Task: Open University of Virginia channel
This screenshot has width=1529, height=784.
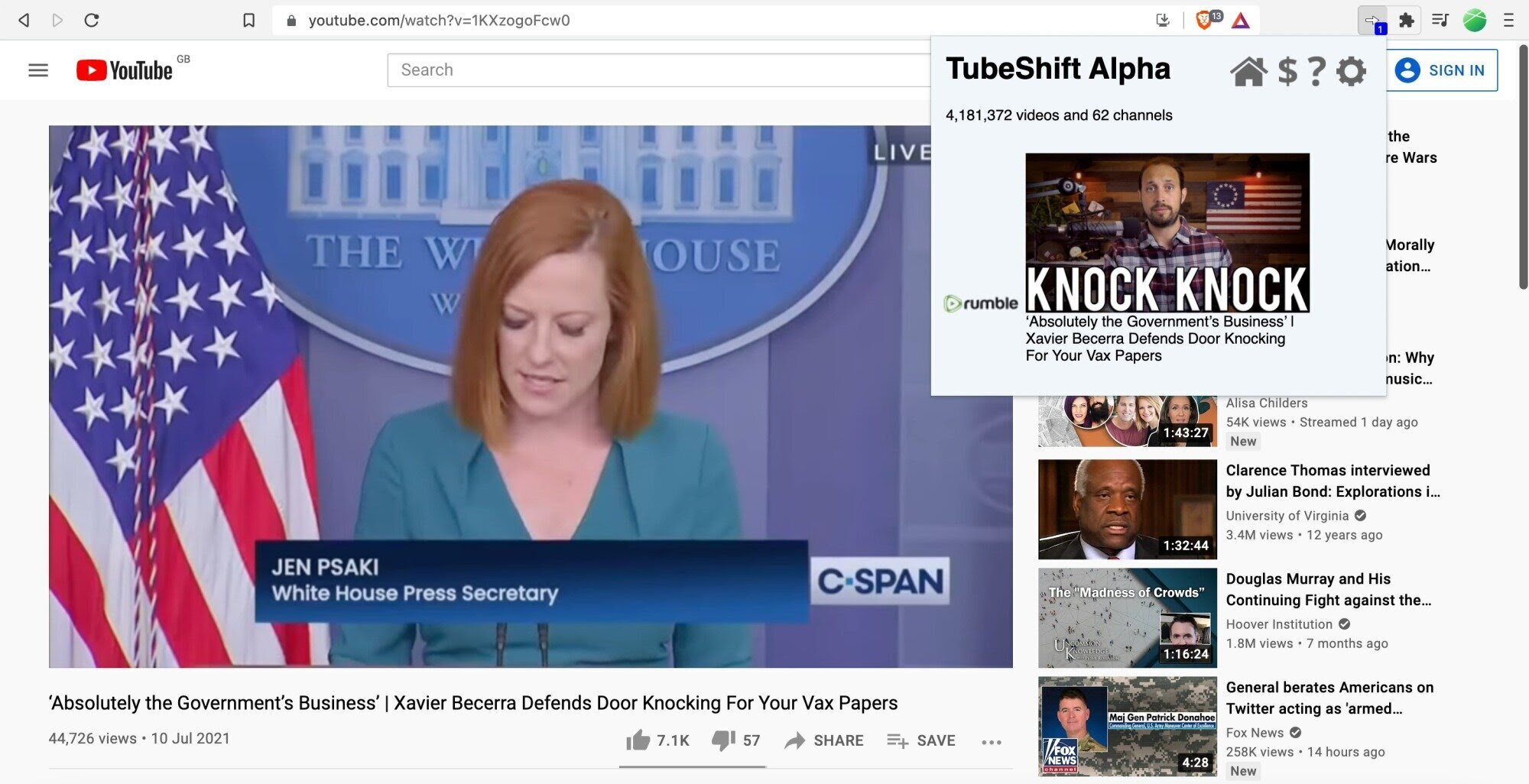Action: (x=1287, y=516)
